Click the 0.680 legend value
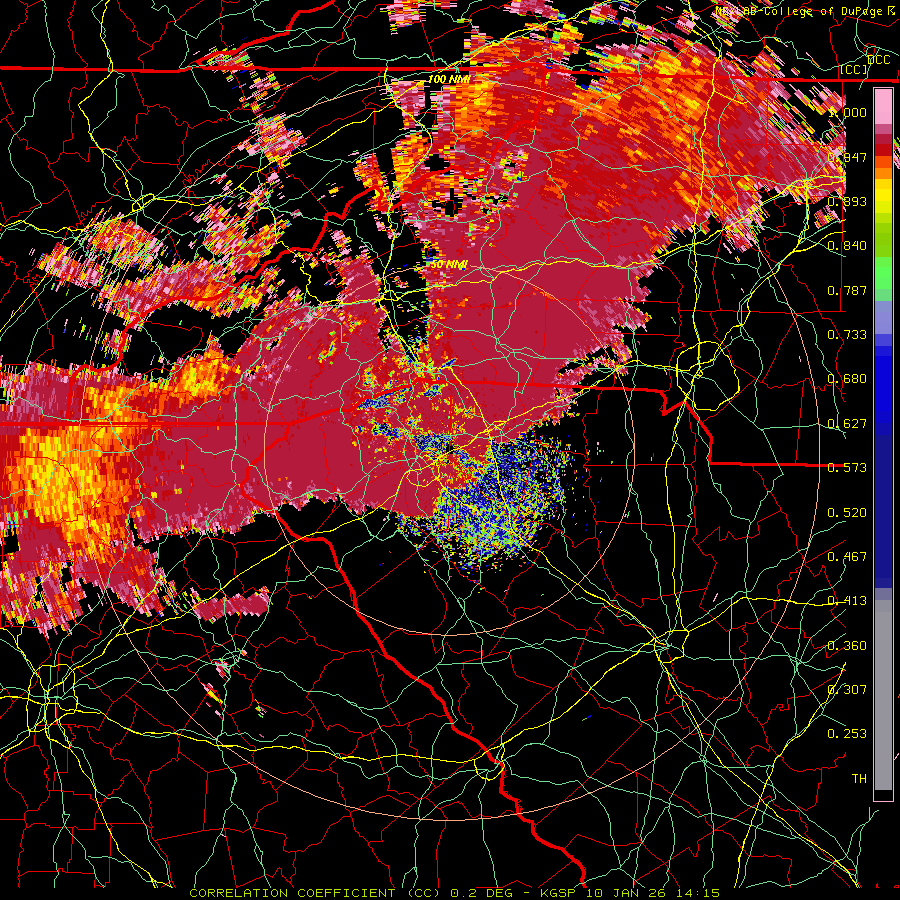 [847, 378]
